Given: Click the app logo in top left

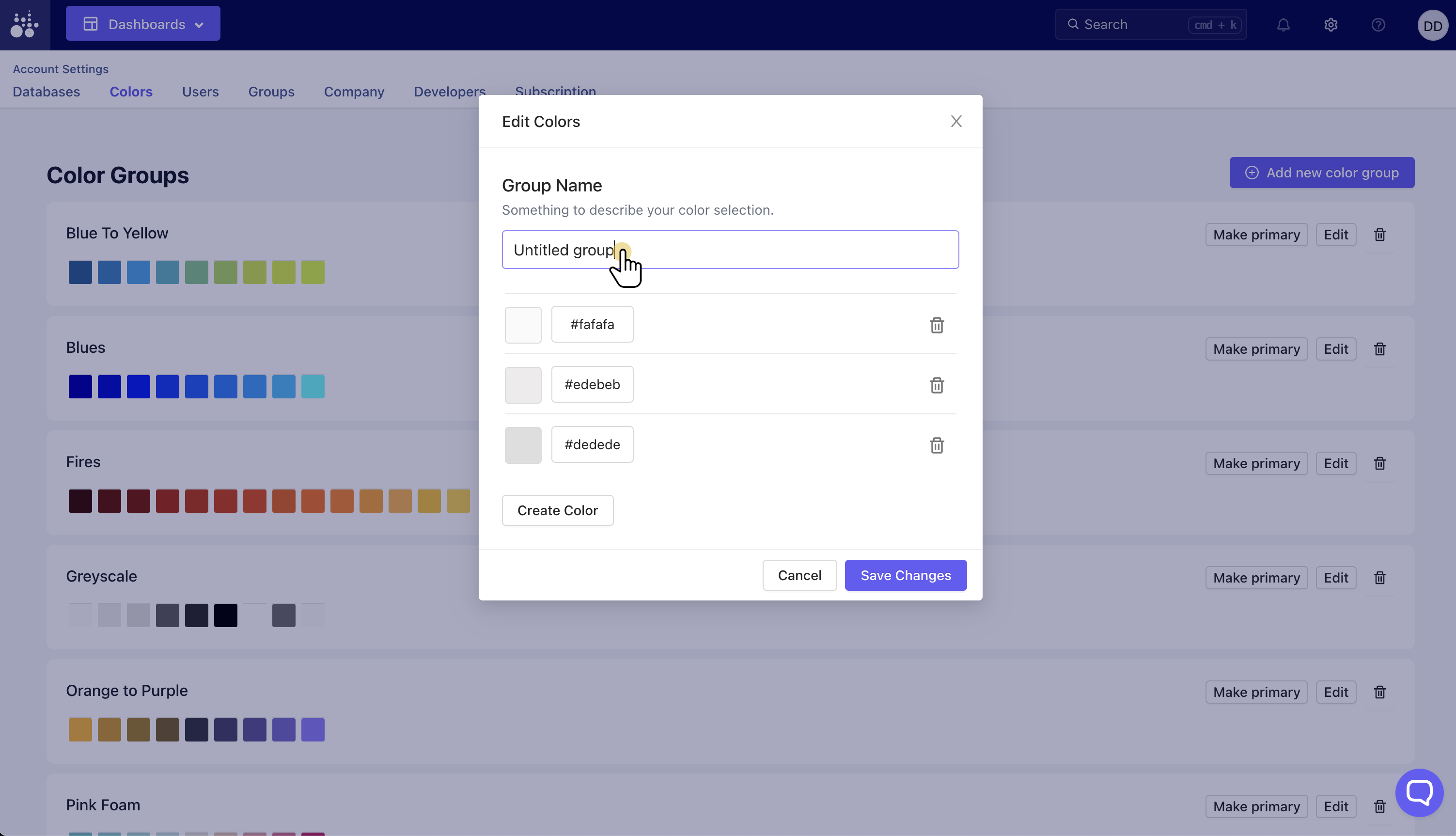Looking at the screenshot, I should coord(25,25).
